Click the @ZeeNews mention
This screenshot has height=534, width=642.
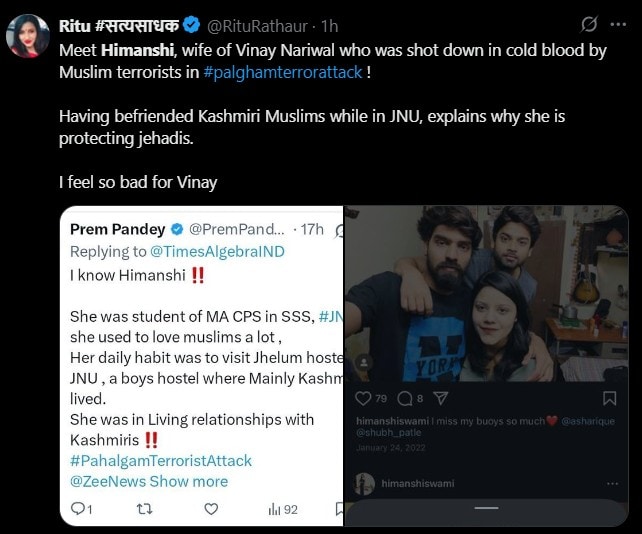coord(108,482)
